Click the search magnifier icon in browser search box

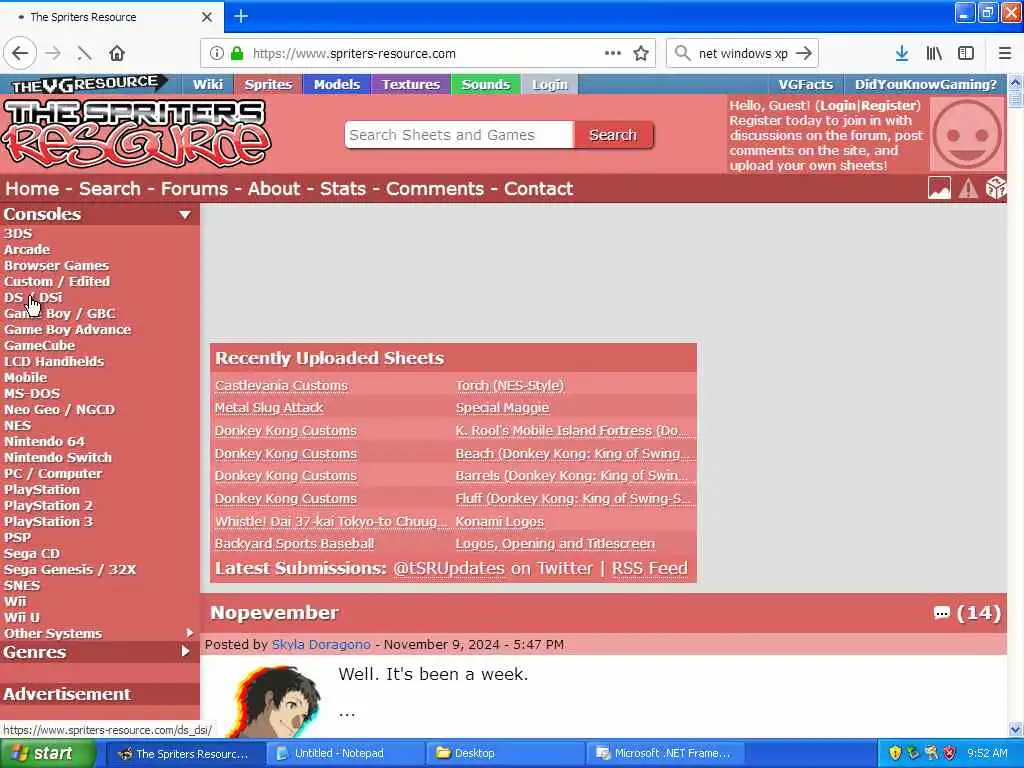pyautogui.click(x=682, y=54)
